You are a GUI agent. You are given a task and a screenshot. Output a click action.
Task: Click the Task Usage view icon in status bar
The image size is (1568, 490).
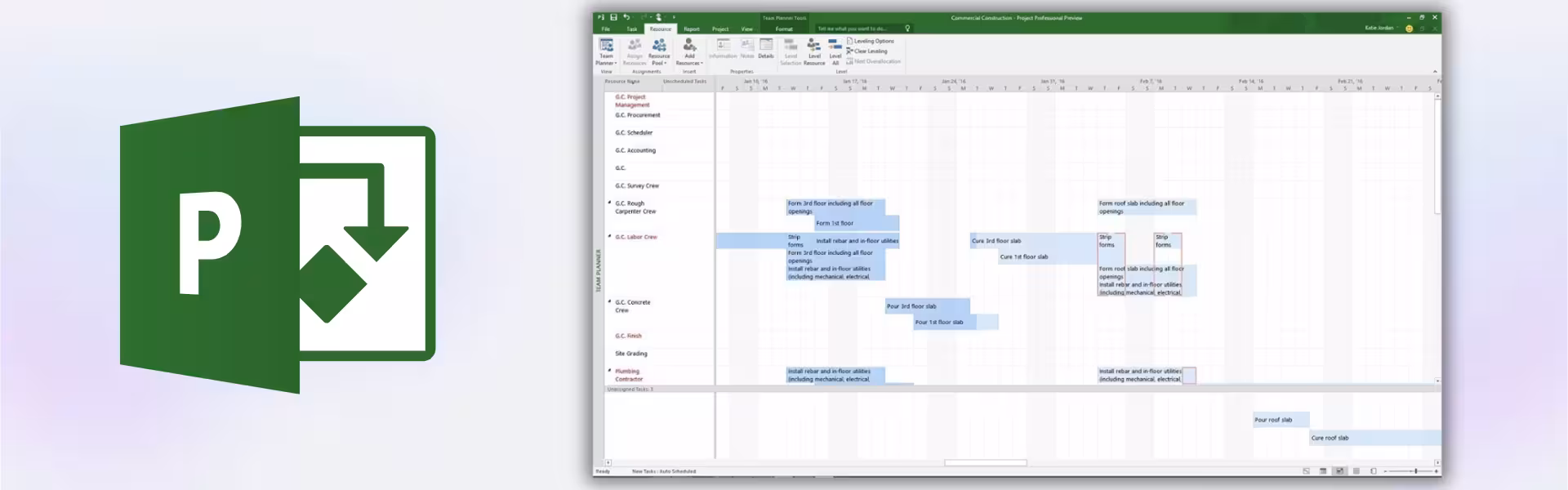[1323, 471]
